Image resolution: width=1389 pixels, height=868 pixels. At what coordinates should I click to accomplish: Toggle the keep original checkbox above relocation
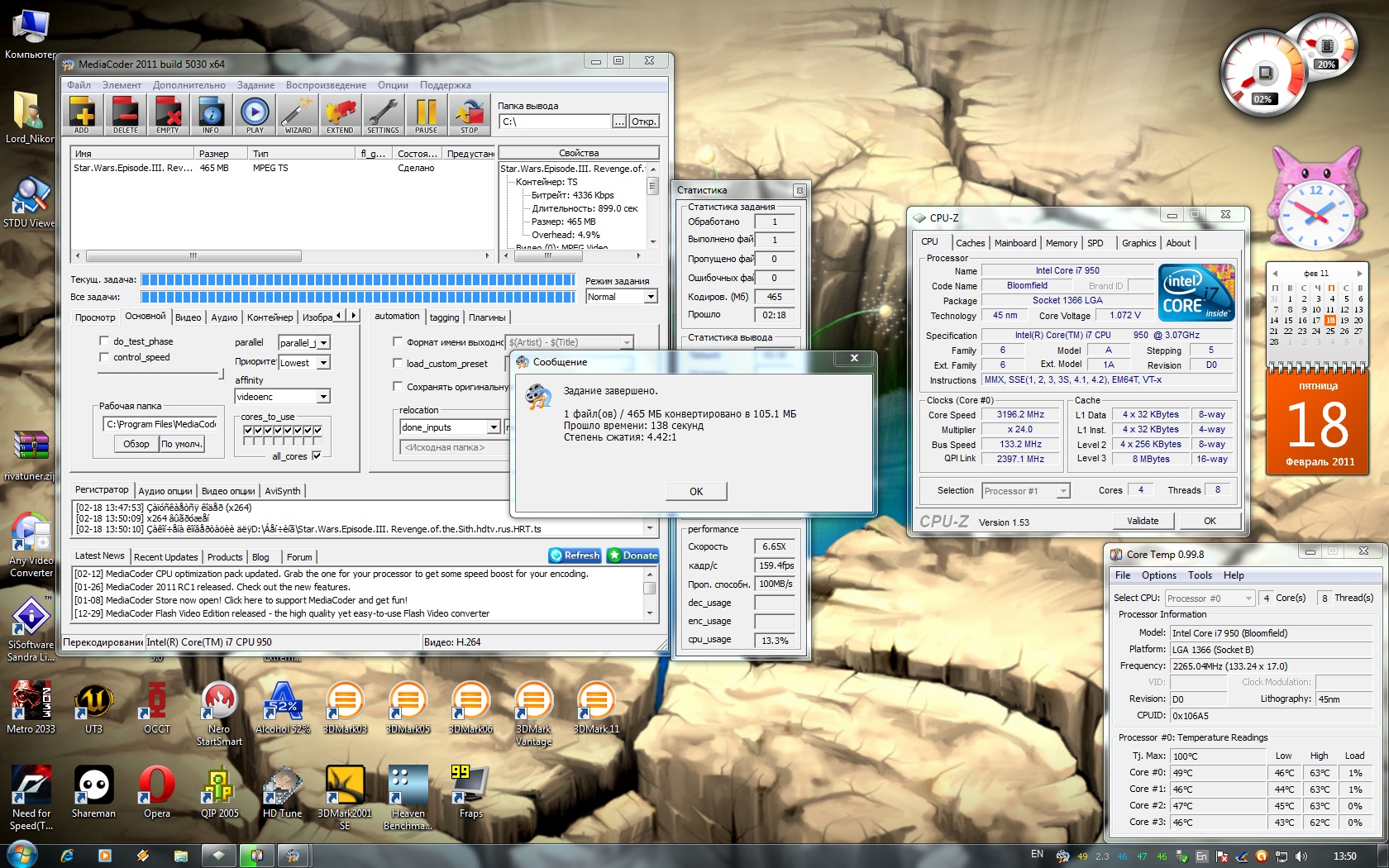coord(398,386)
